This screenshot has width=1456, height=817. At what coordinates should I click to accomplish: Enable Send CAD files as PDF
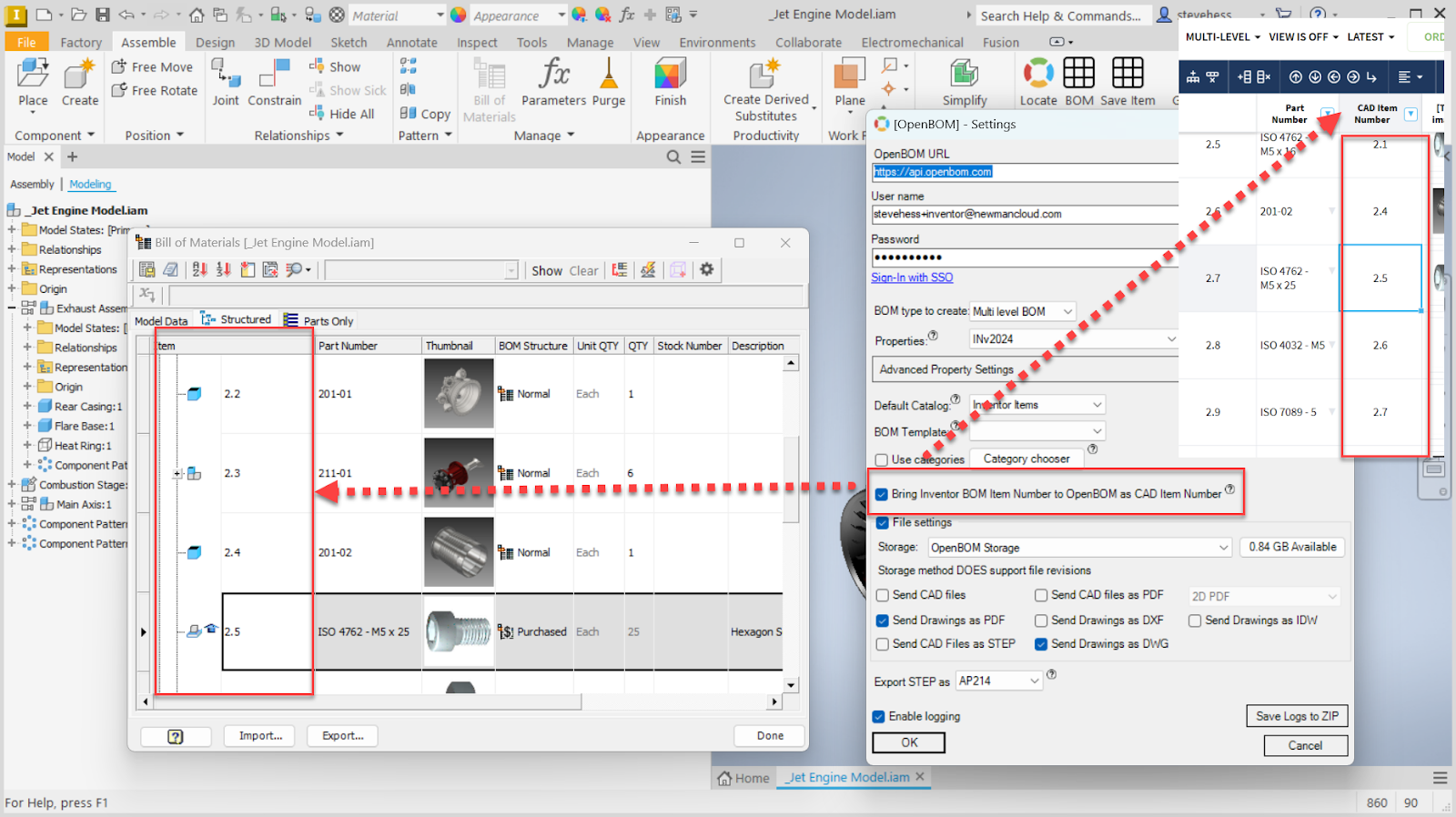[1041, 595]
